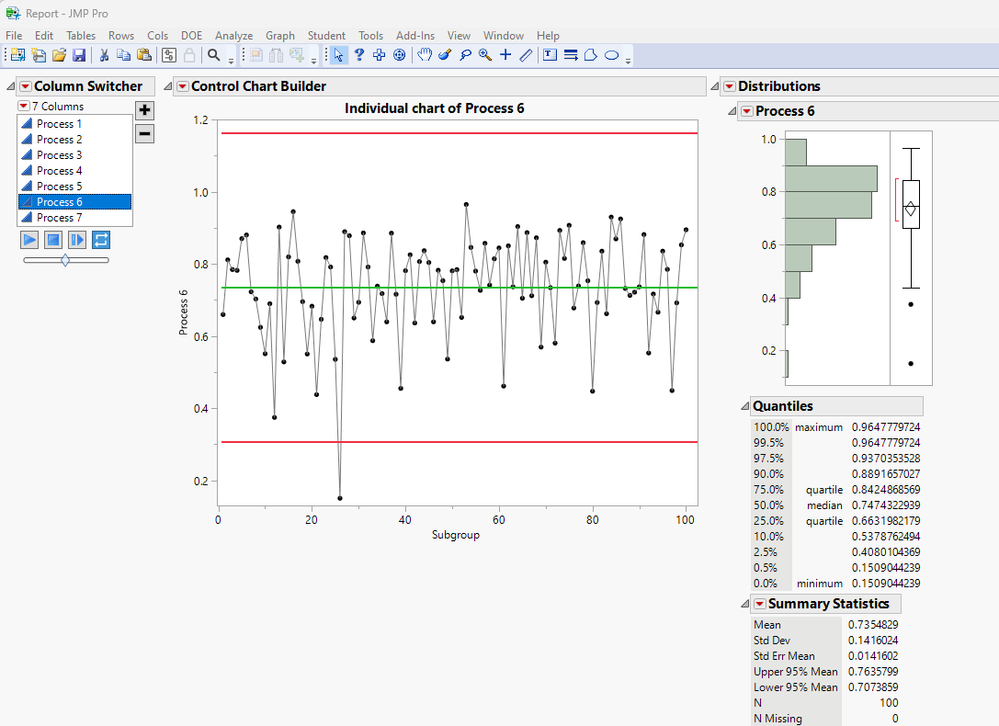This screenshot has width=999, height=726.
Task: Select the Help question mark tool
Action: coord(359,55)
